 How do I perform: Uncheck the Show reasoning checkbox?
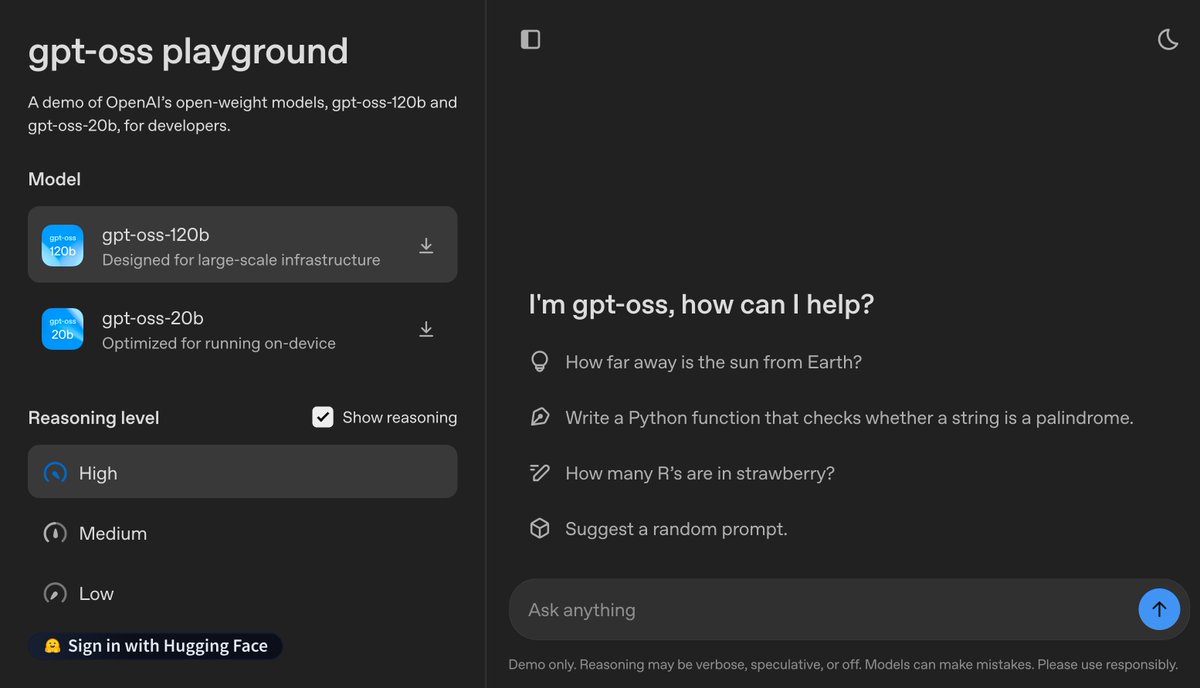point(322,417)
